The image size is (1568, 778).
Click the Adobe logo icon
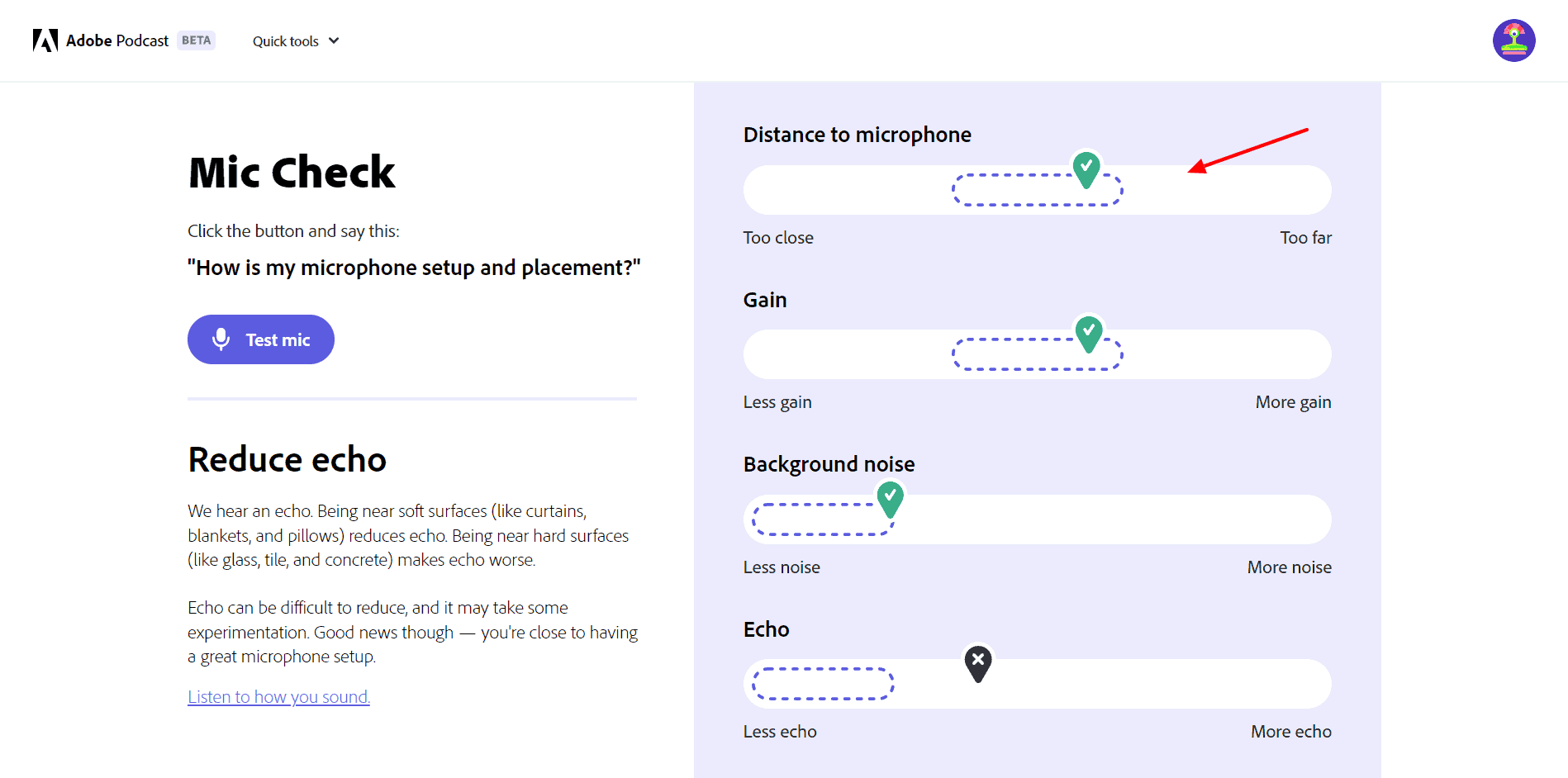click(45, 40)
